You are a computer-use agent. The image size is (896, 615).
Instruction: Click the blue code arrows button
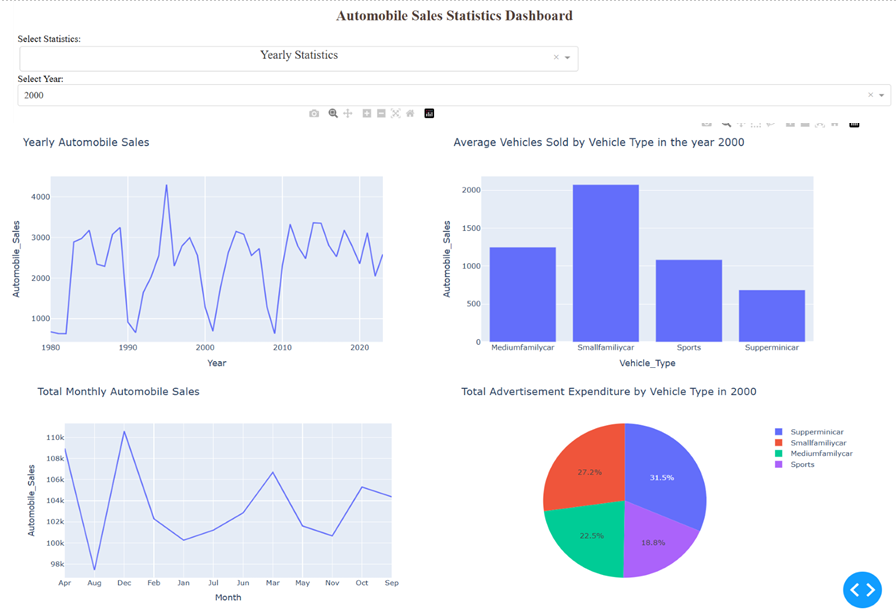click(x=862, y=590)
